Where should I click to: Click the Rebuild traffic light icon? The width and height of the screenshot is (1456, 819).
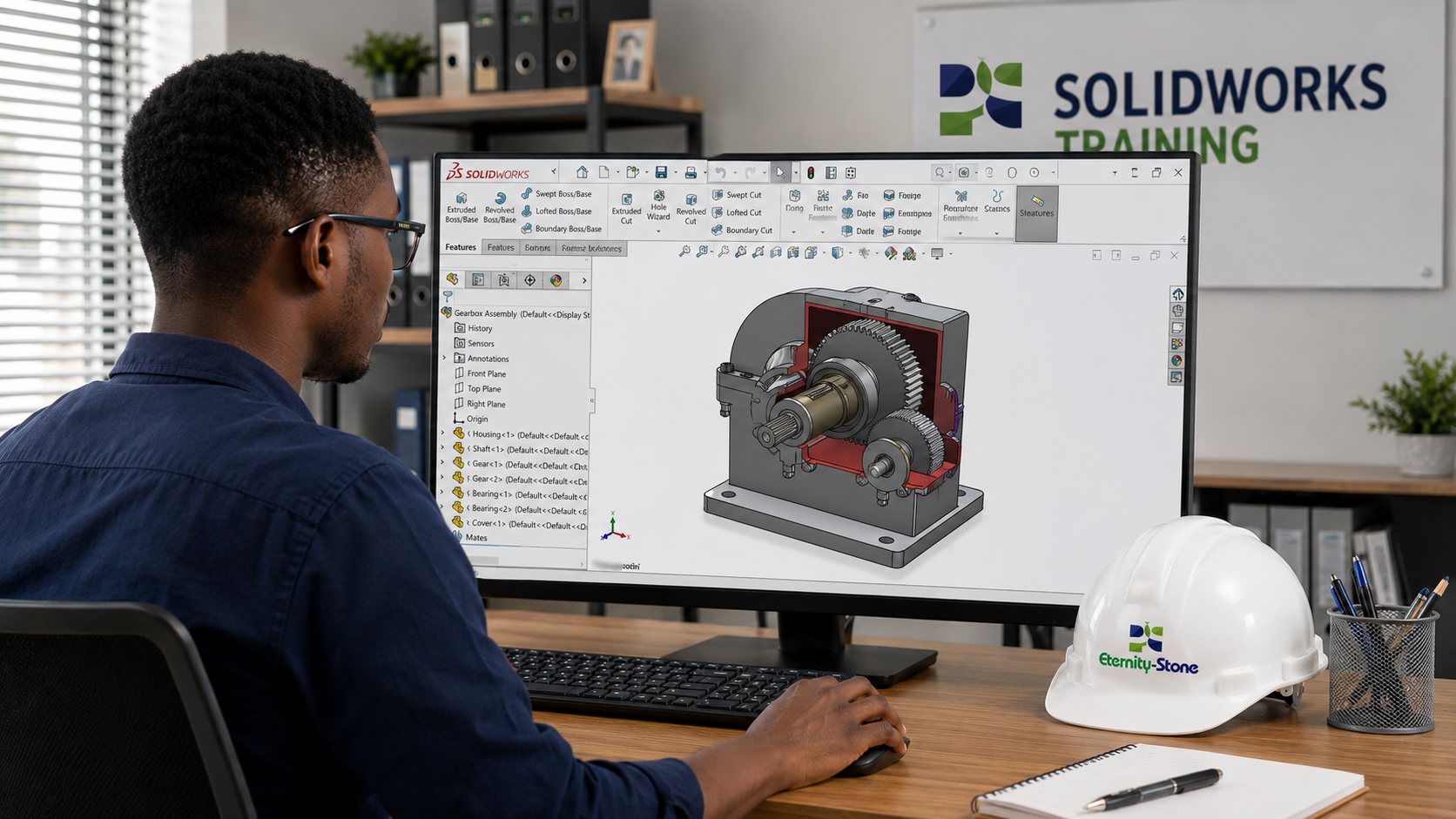point(811,172)
